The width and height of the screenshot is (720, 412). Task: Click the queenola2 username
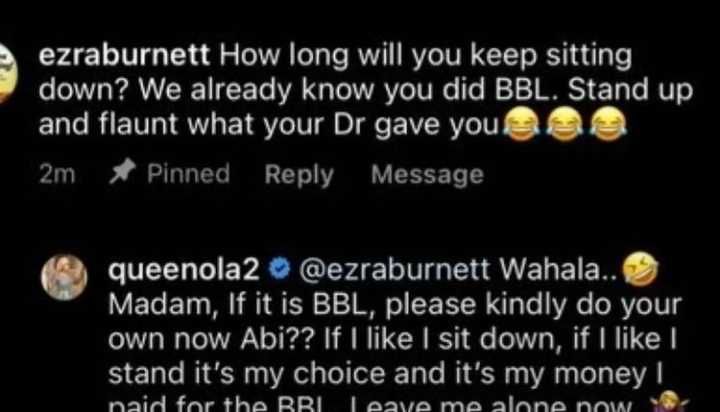tap(184, 270)
